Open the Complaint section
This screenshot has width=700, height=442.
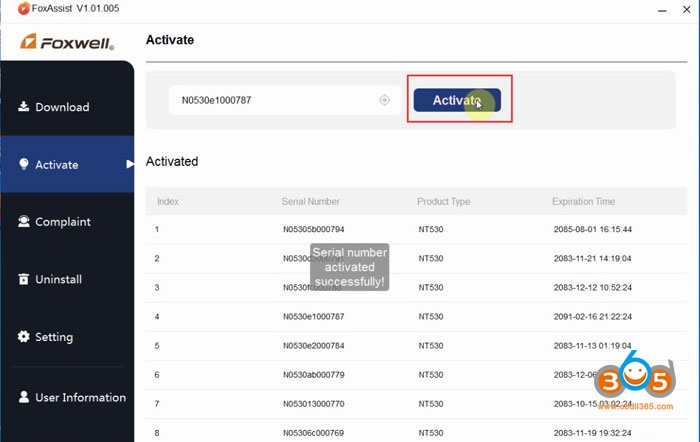(x=67, y=222)
